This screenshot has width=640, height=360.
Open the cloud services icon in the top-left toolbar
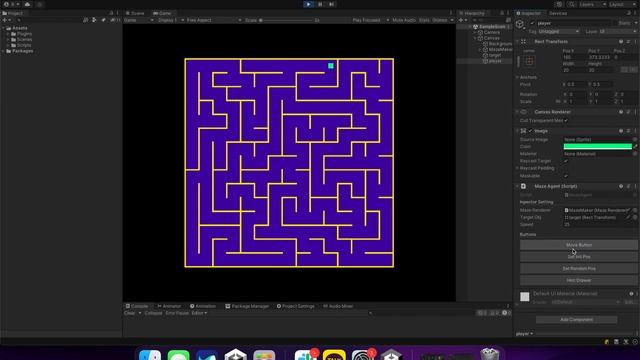point(27,4)
